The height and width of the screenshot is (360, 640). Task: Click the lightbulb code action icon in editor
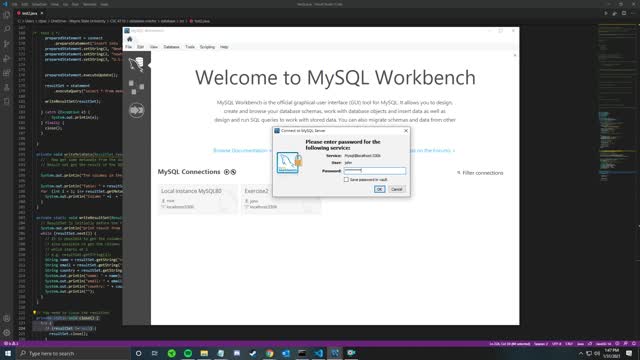(x=35, y=313)
